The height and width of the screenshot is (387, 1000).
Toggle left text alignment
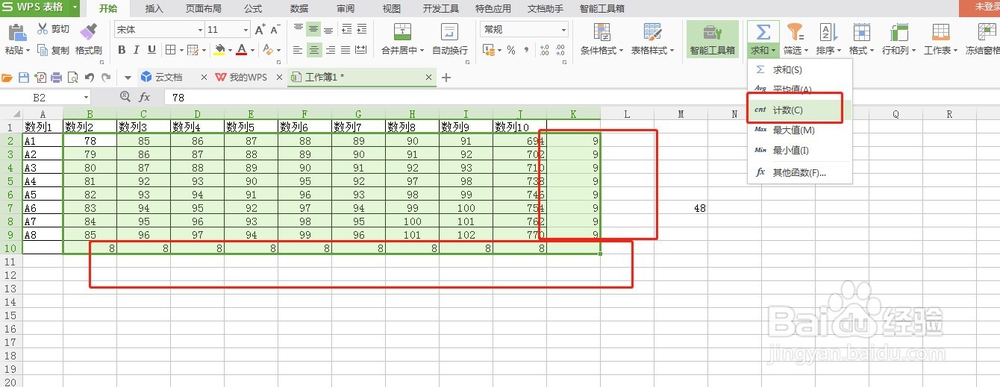298,50
